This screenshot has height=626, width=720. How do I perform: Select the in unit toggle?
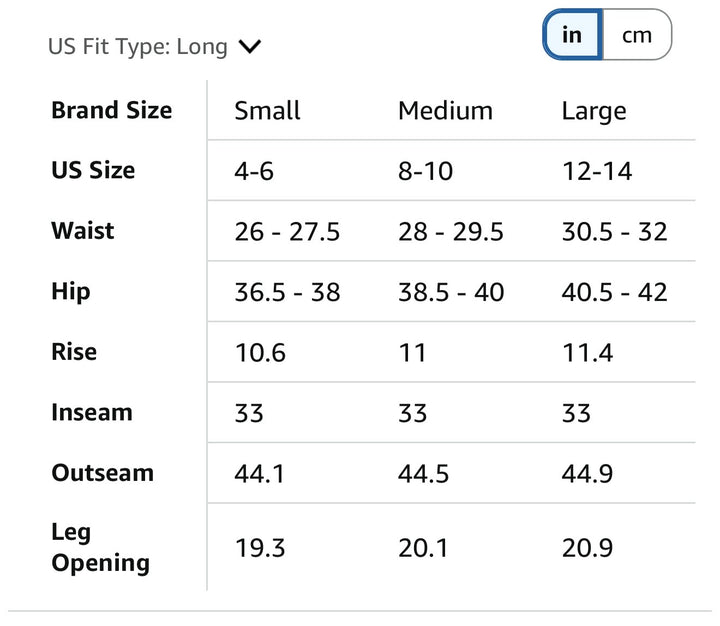point(573,34)
